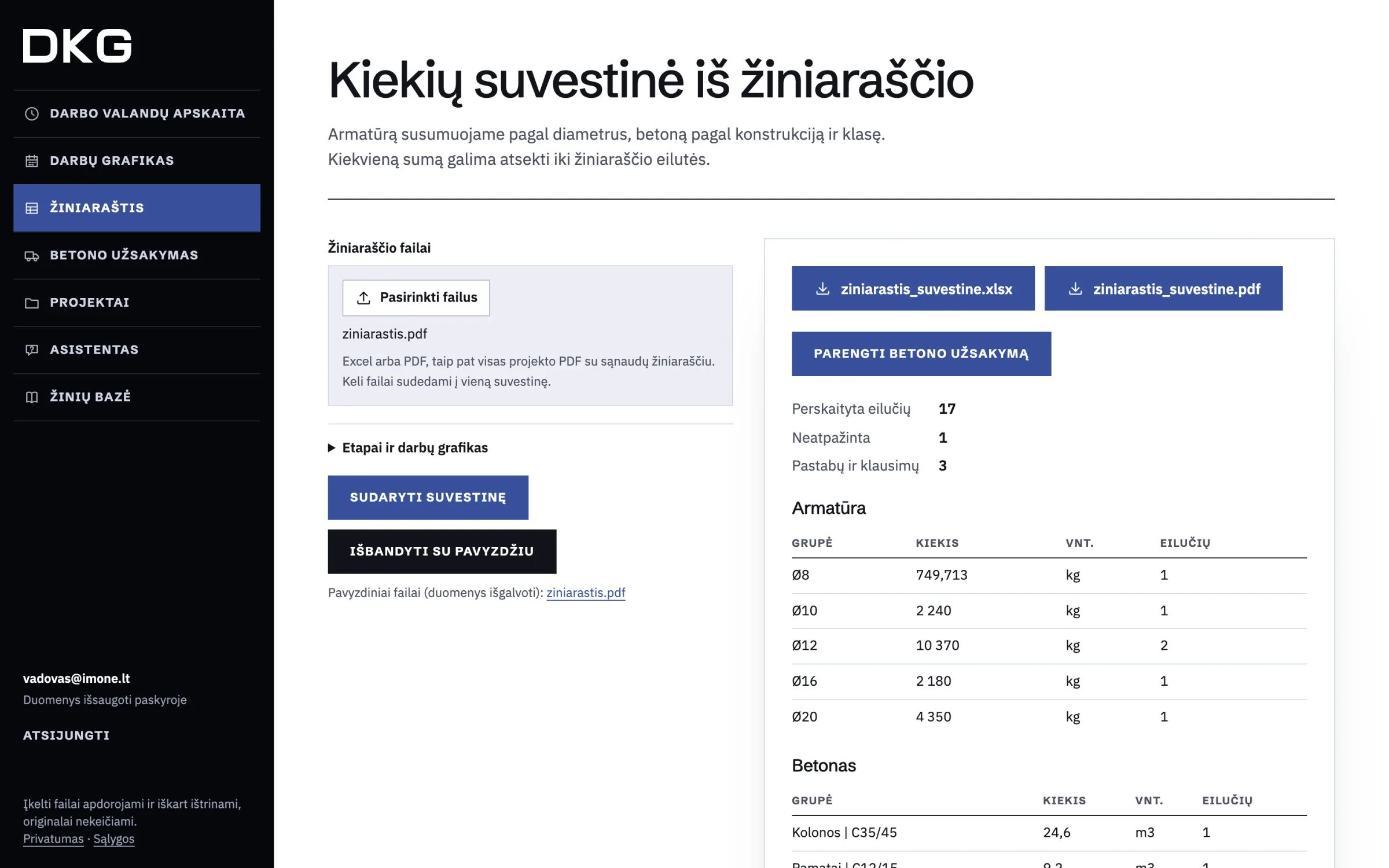The height and width of the screenshot is (868, 1389).
Task: Click the truck icon beside Betono užsakymas
Action: [x=32, y=256]
